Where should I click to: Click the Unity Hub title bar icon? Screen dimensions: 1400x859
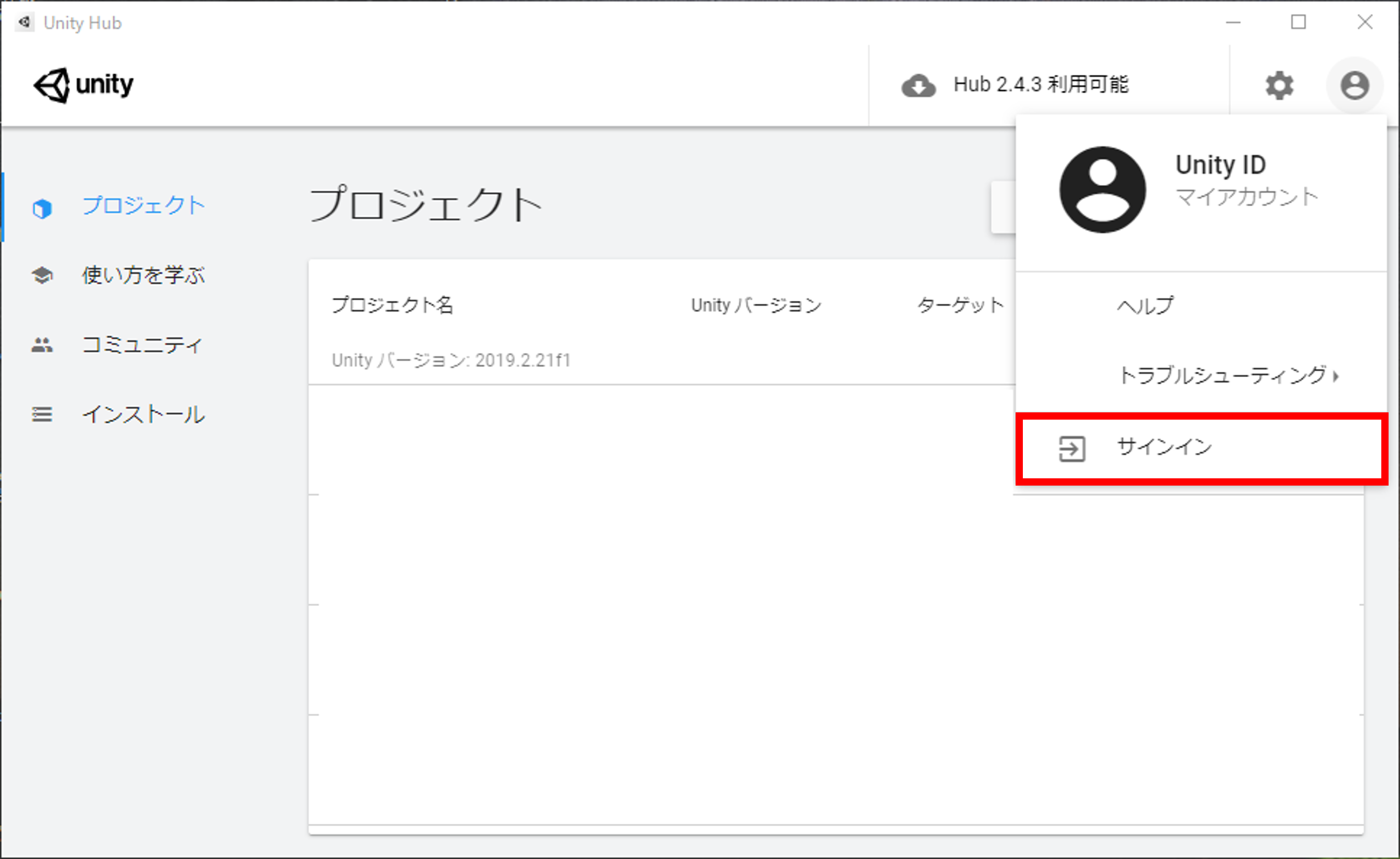[24, 22]
